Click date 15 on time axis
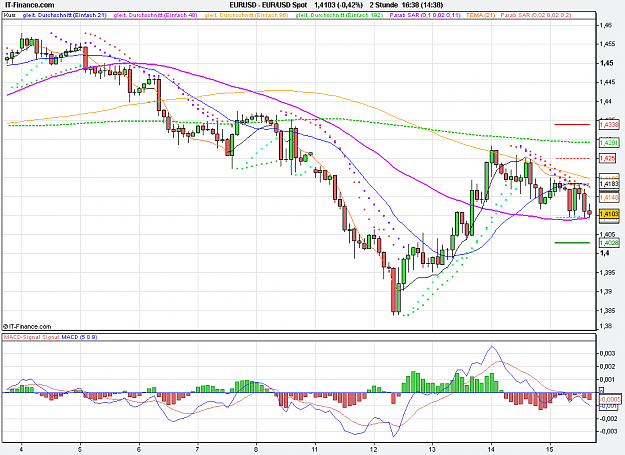 pos(550,449)
